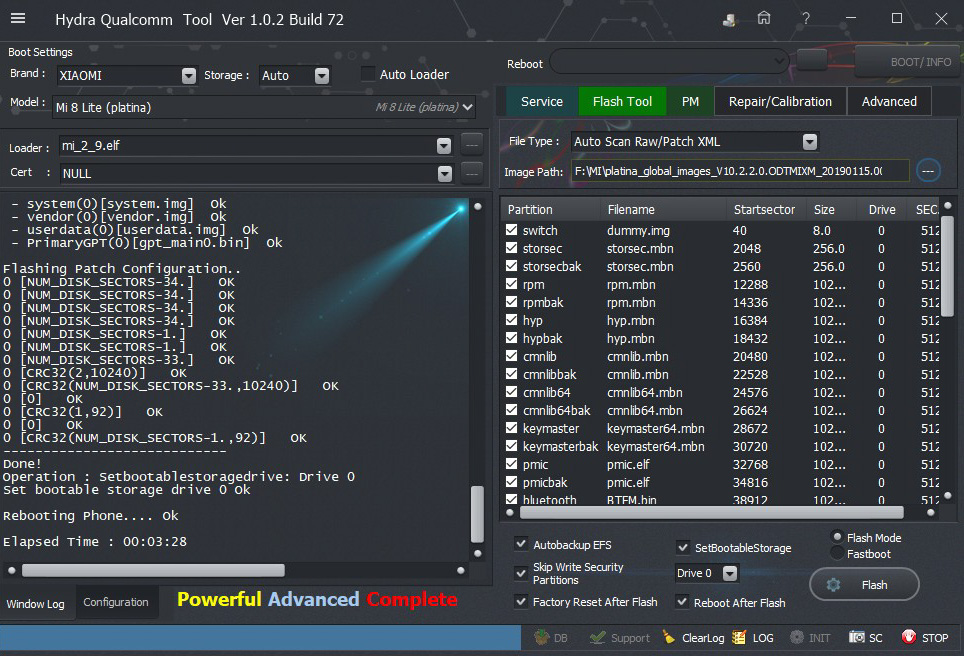Select Flash Mode radio button

837,537
